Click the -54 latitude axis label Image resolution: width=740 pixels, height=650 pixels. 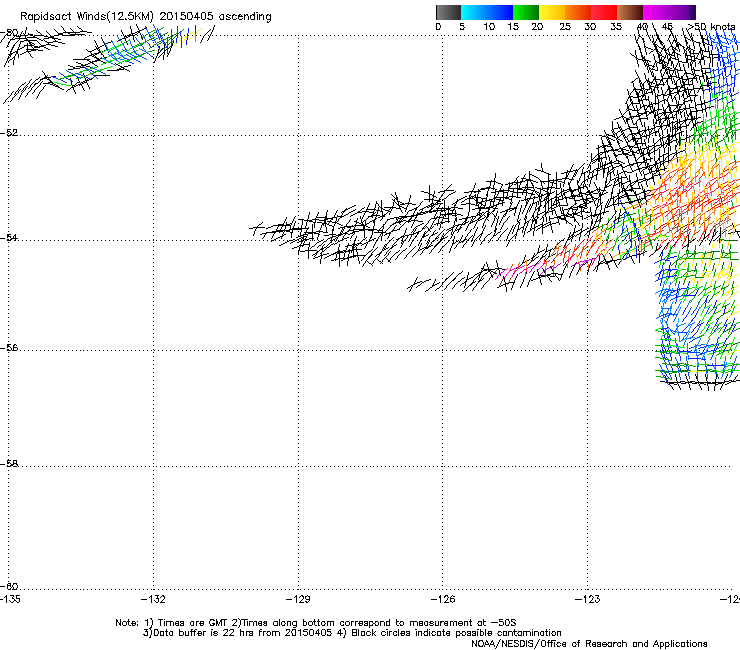pyautogui.click(x=9, y=237)
